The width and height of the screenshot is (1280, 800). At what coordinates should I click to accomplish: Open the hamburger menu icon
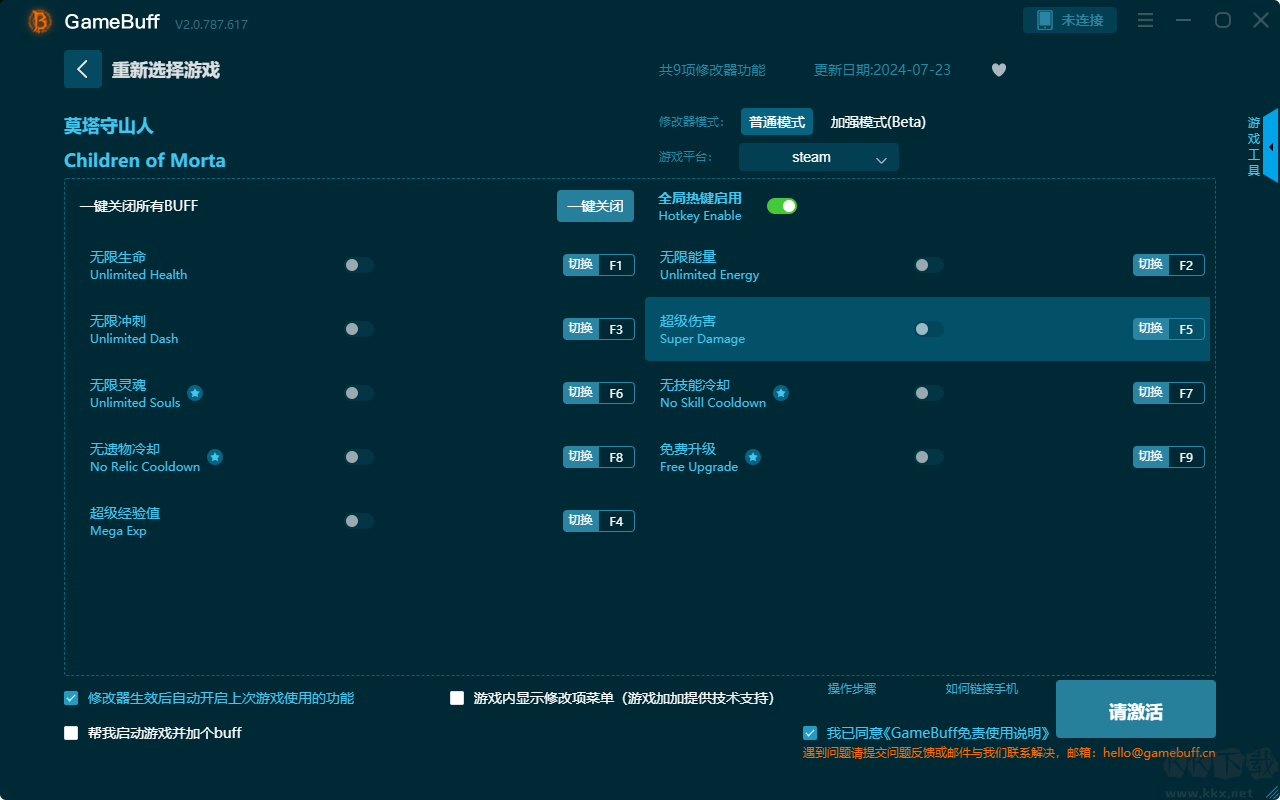(1146, 20)
